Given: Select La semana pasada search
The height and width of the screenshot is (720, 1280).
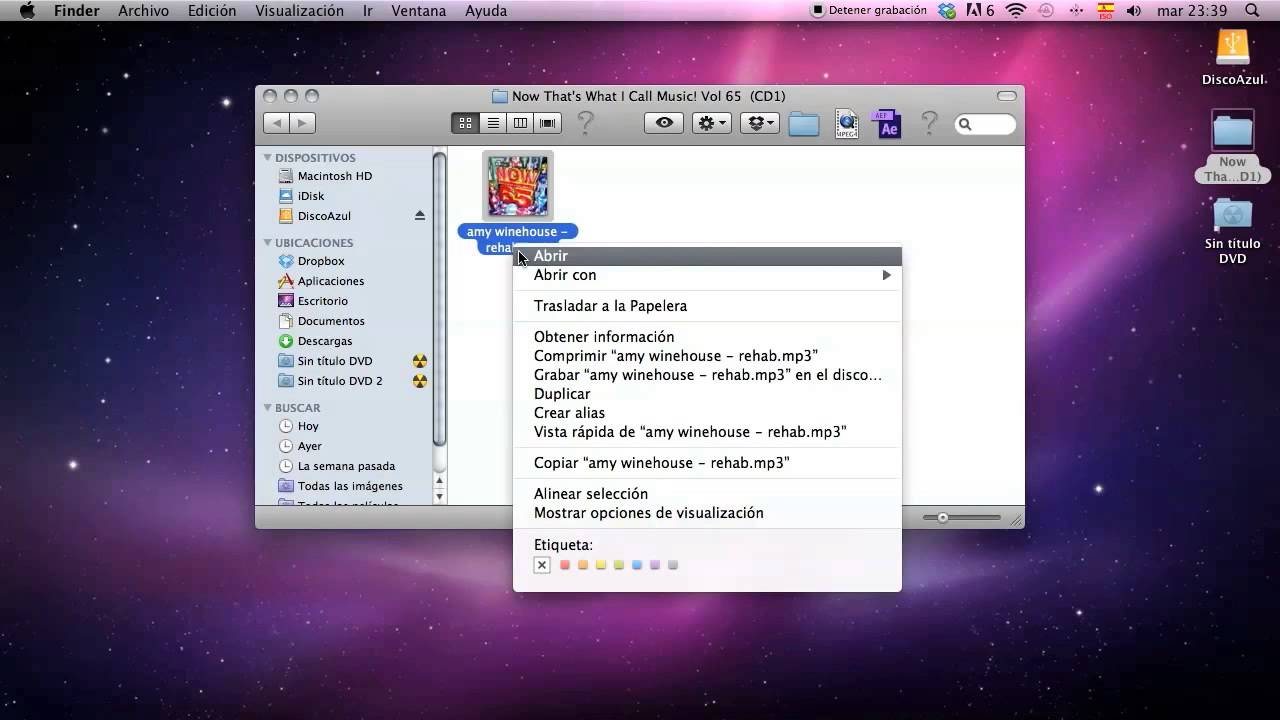Looking at the screenshot, I should [346, 466].
